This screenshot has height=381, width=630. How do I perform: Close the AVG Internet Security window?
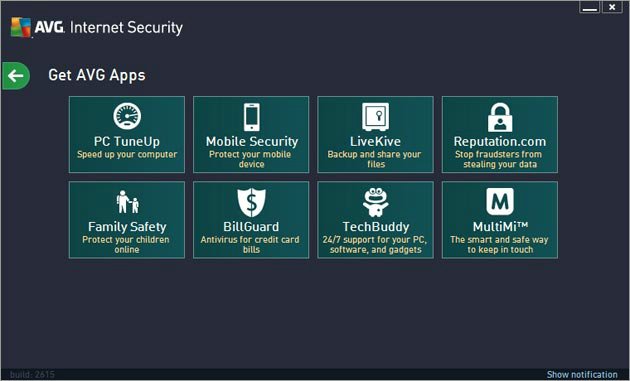[x=612, y=7]
